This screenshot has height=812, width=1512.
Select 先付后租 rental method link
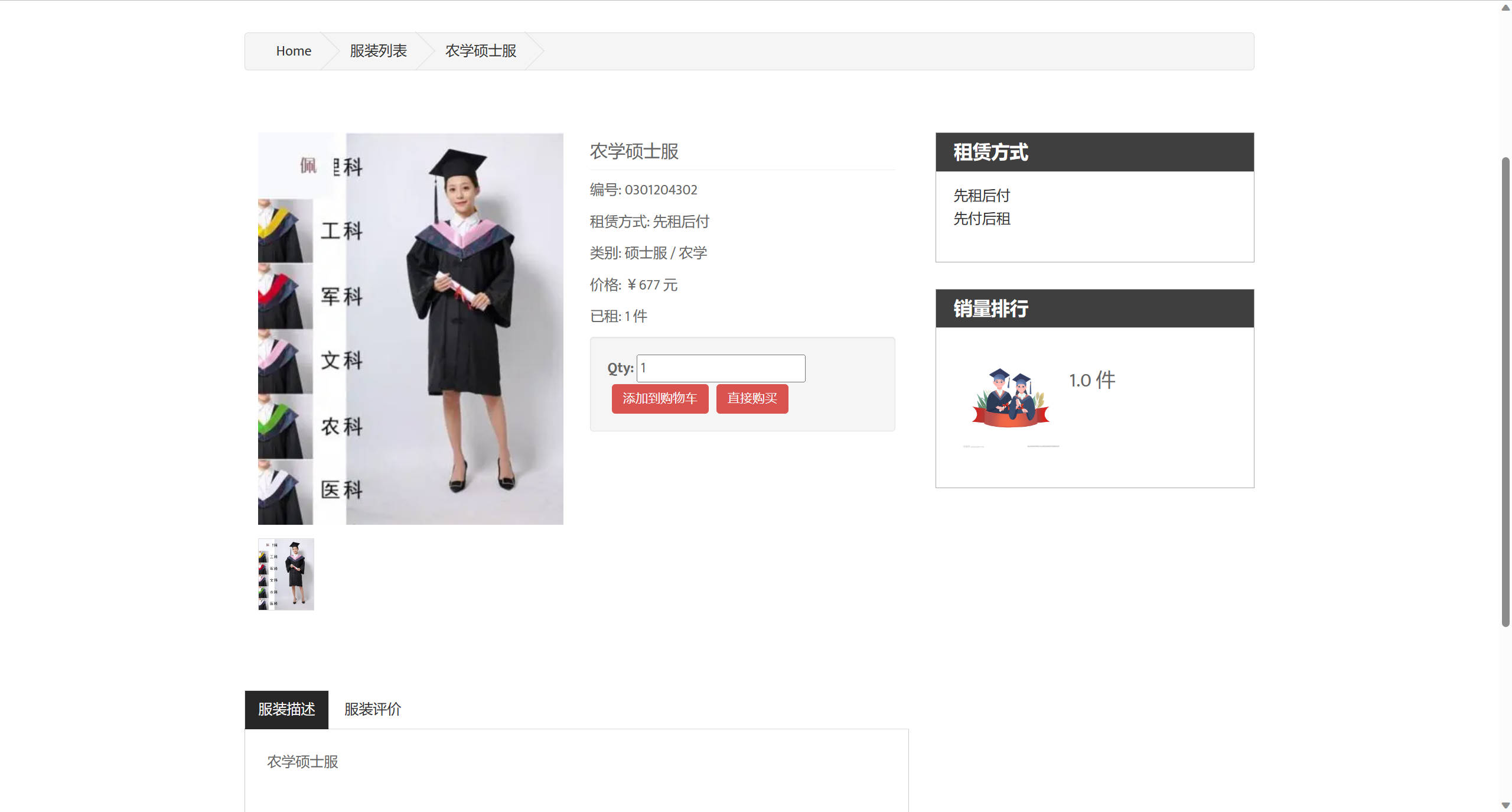click(x=982, y=219)
